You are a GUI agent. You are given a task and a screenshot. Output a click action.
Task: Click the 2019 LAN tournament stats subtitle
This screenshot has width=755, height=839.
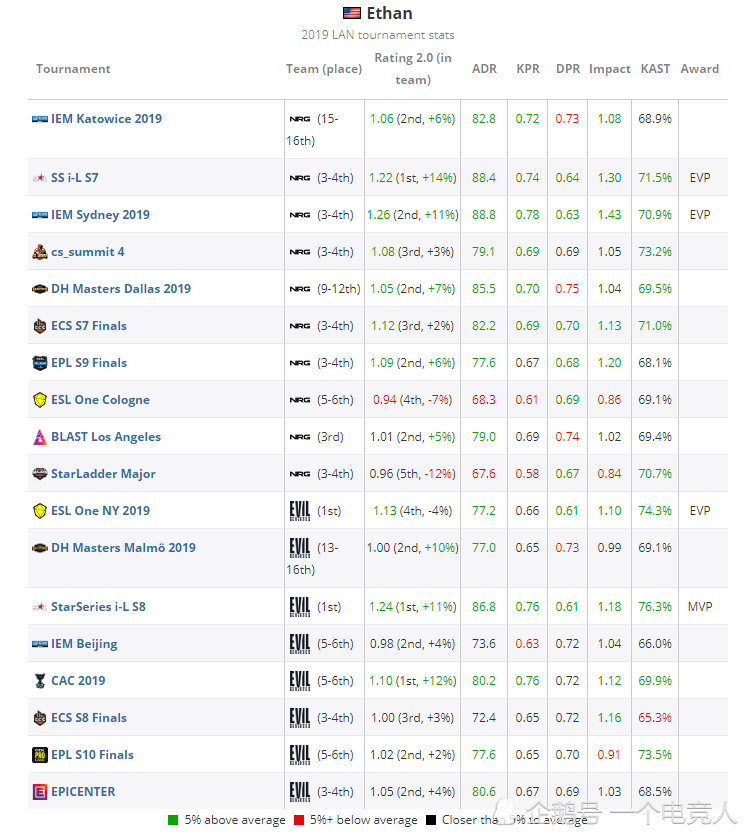coord(378,35)
